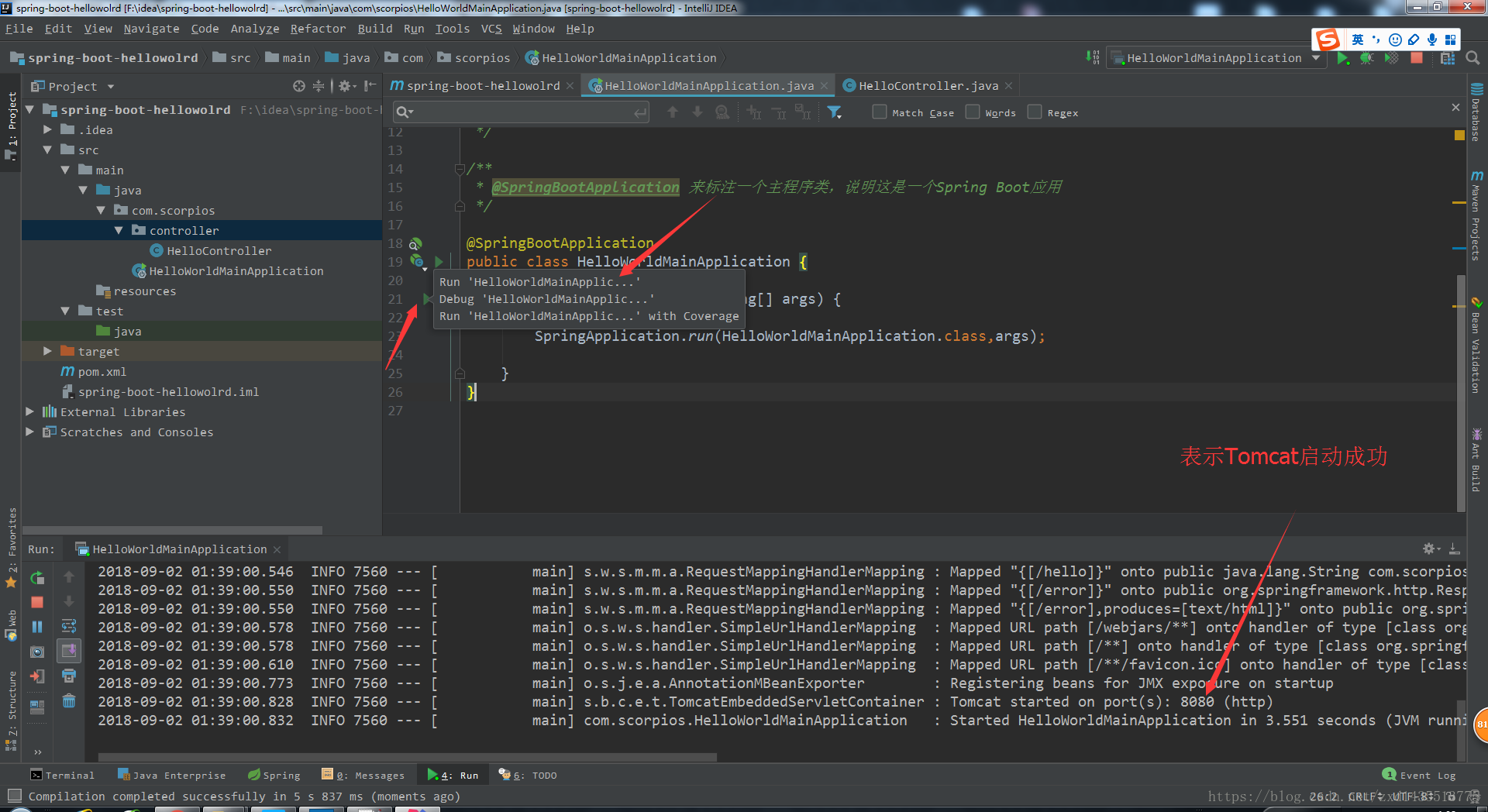Collapse the spring-boot-hellowolrd root node
Screen dimensions: 1488x812
click(x=29, y=110)
